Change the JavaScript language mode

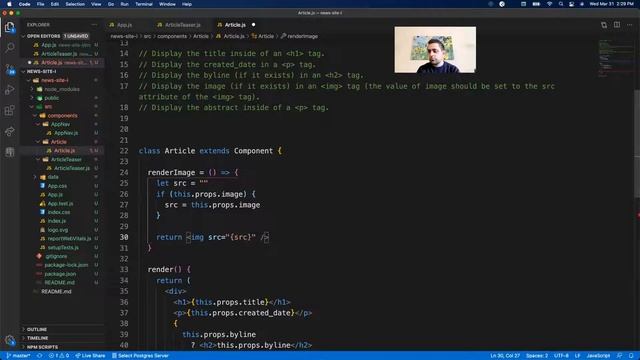598,356
